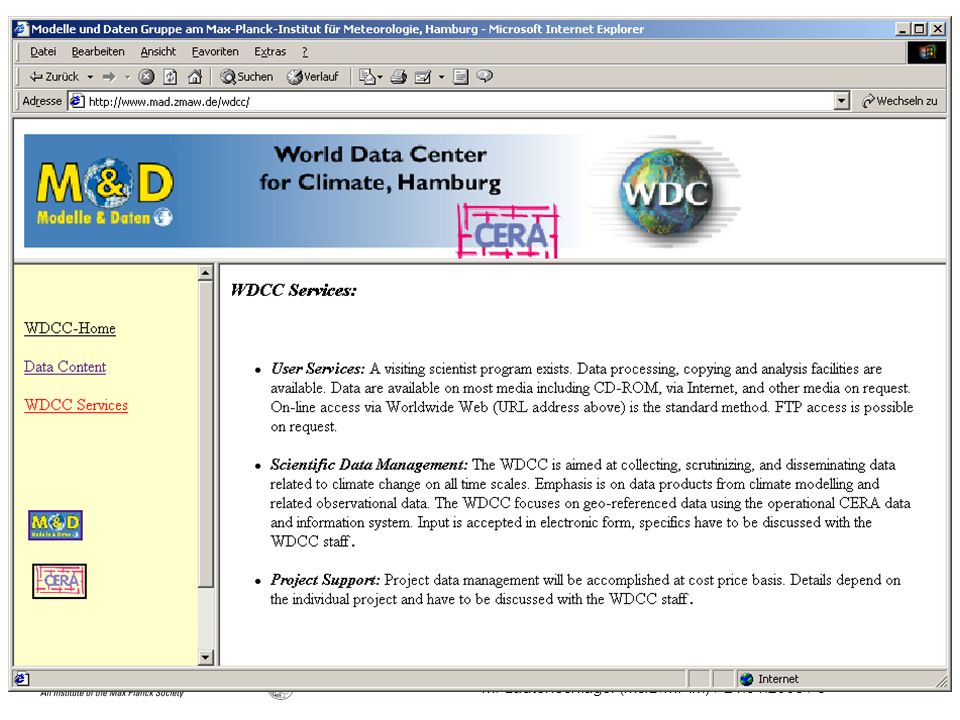Click the Discuss toolbar icon
The height and width of the screenshot is (720, 960).
click(x=460, y=77)
